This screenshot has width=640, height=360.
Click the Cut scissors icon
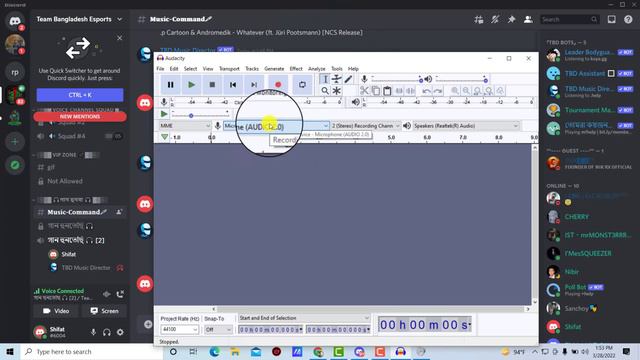[364, 91]
